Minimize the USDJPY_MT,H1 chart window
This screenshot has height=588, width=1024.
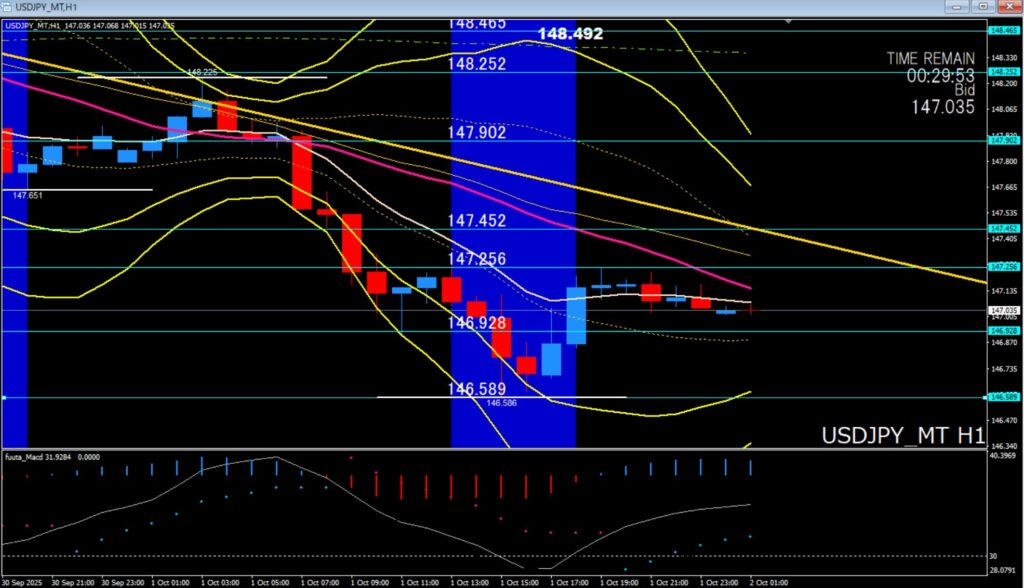955,7
